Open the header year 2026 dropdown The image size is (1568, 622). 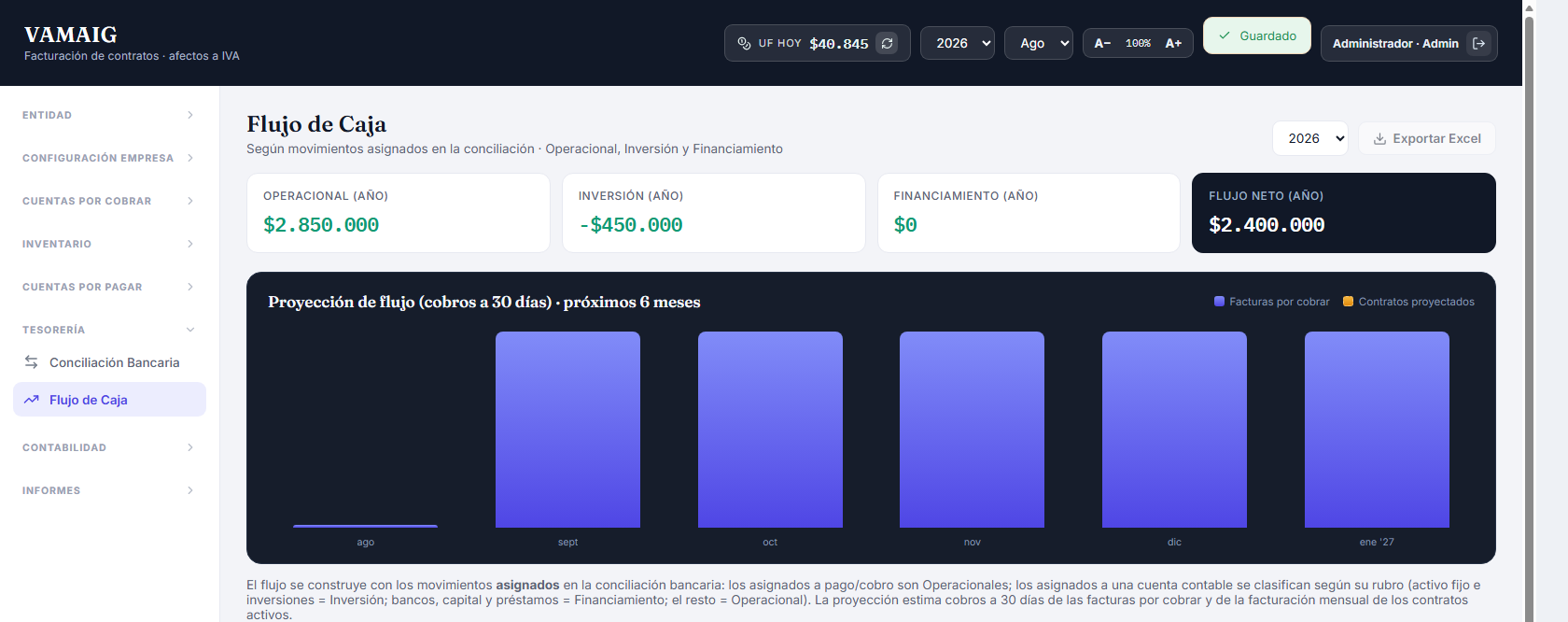(958, 43)
